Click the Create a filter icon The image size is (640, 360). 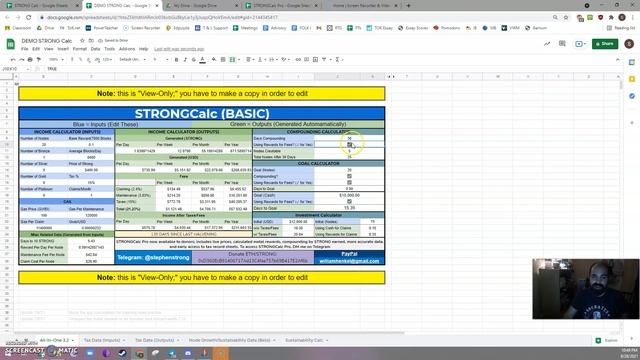324,60
